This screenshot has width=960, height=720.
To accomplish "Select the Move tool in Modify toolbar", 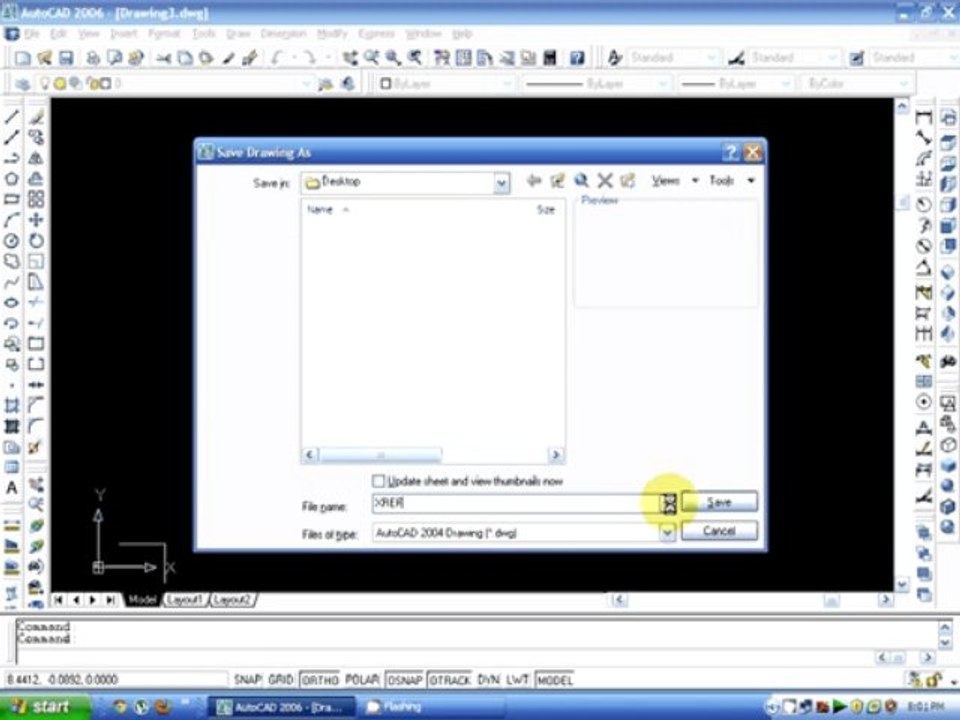I will point(36,220).
